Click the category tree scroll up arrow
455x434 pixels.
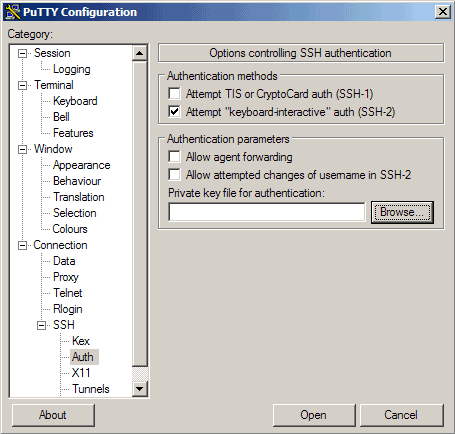140,53
